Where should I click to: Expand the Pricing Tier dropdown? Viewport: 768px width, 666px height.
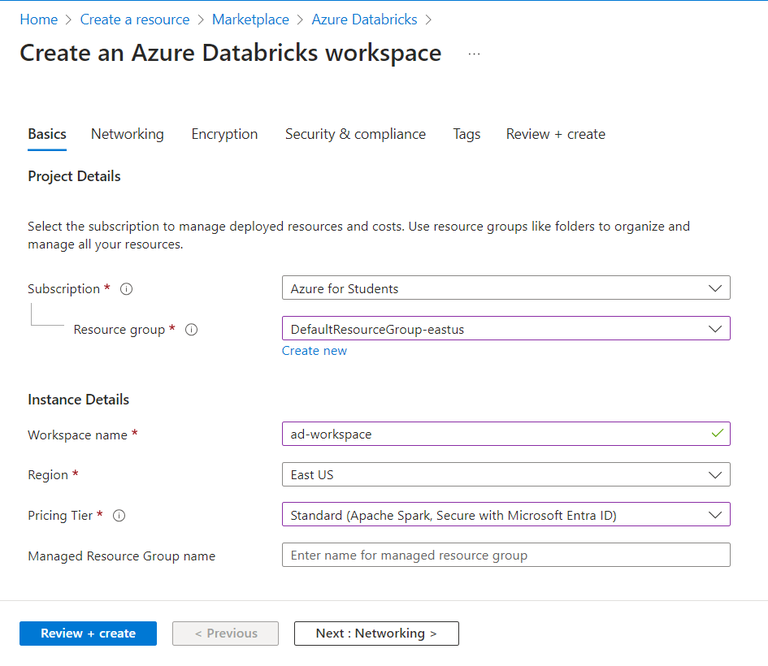click(506, 515)
